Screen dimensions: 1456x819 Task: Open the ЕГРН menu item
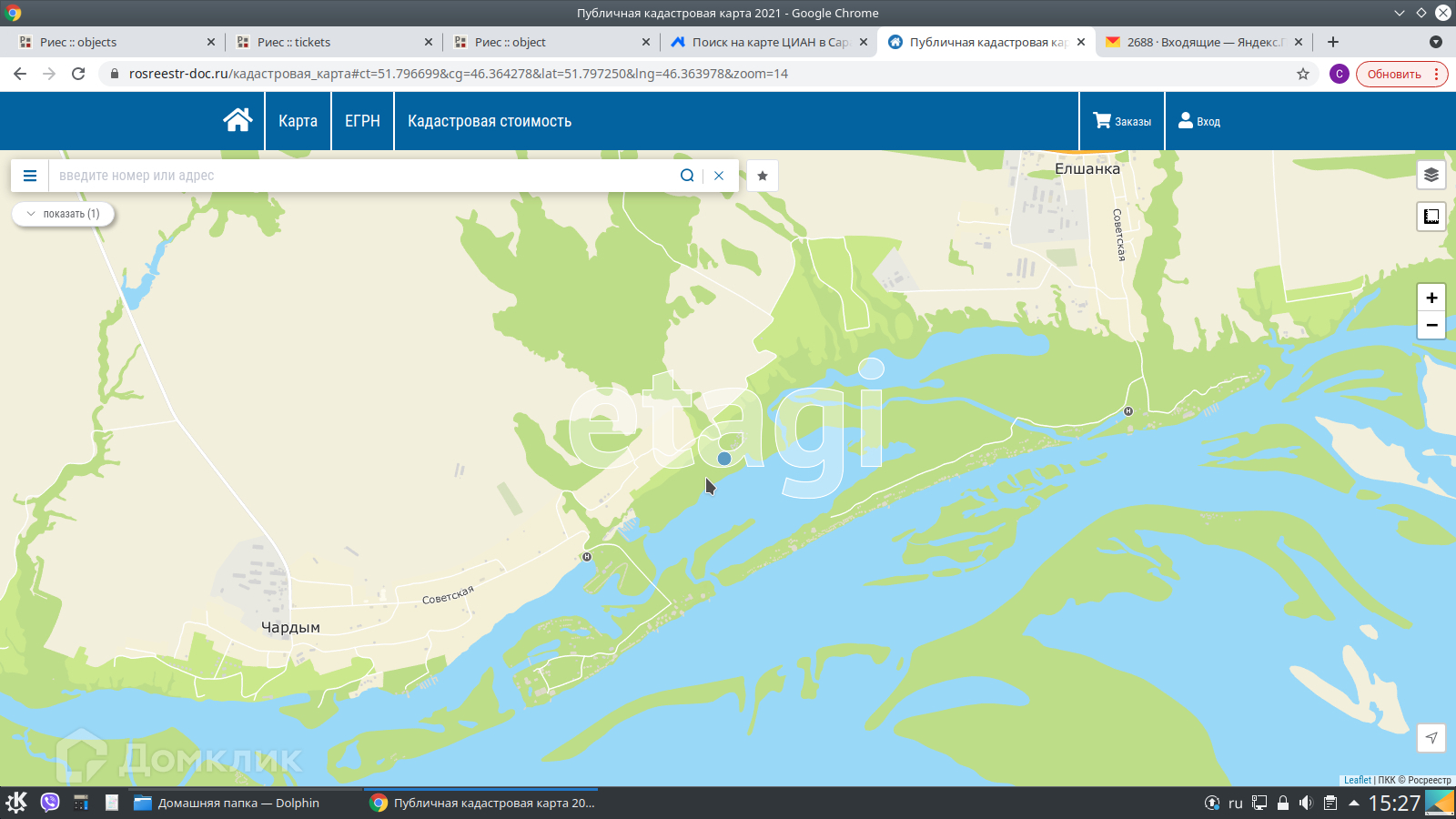362,121
